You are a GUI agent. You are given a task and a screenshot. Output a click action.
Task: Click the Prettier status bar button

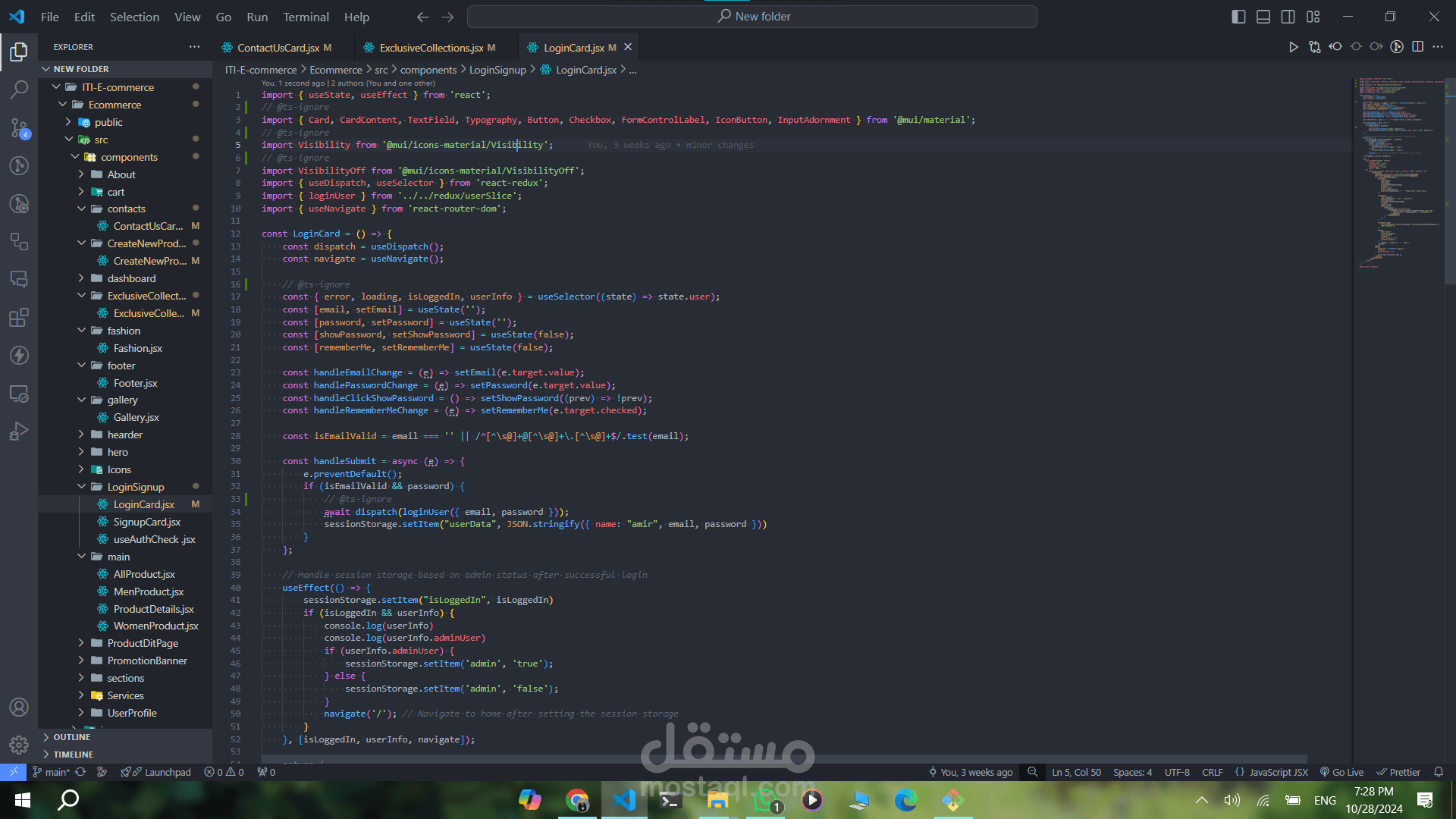pyautogui.click(x=1398, y=772)
